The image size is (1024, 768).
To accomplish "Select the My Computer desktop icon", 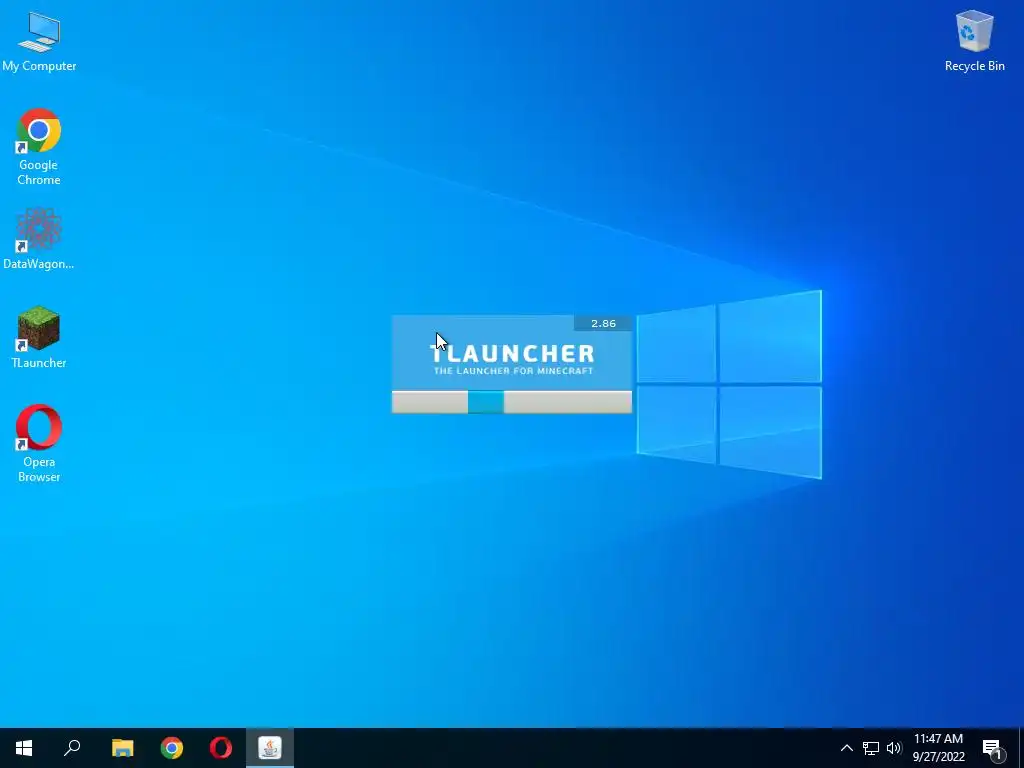I will pyautogui.click(x=39, y=40).
